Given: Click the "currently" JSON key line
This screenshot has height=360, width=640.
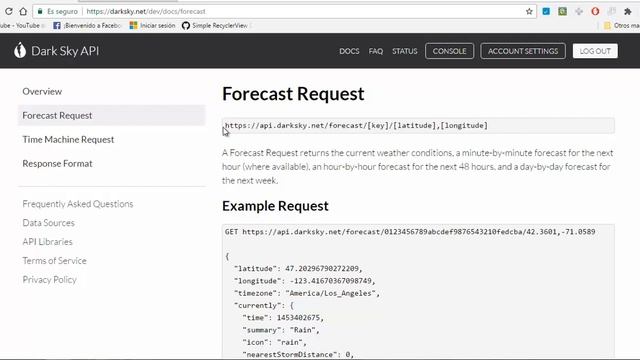Looking at the screenshot, I should 264,305.
